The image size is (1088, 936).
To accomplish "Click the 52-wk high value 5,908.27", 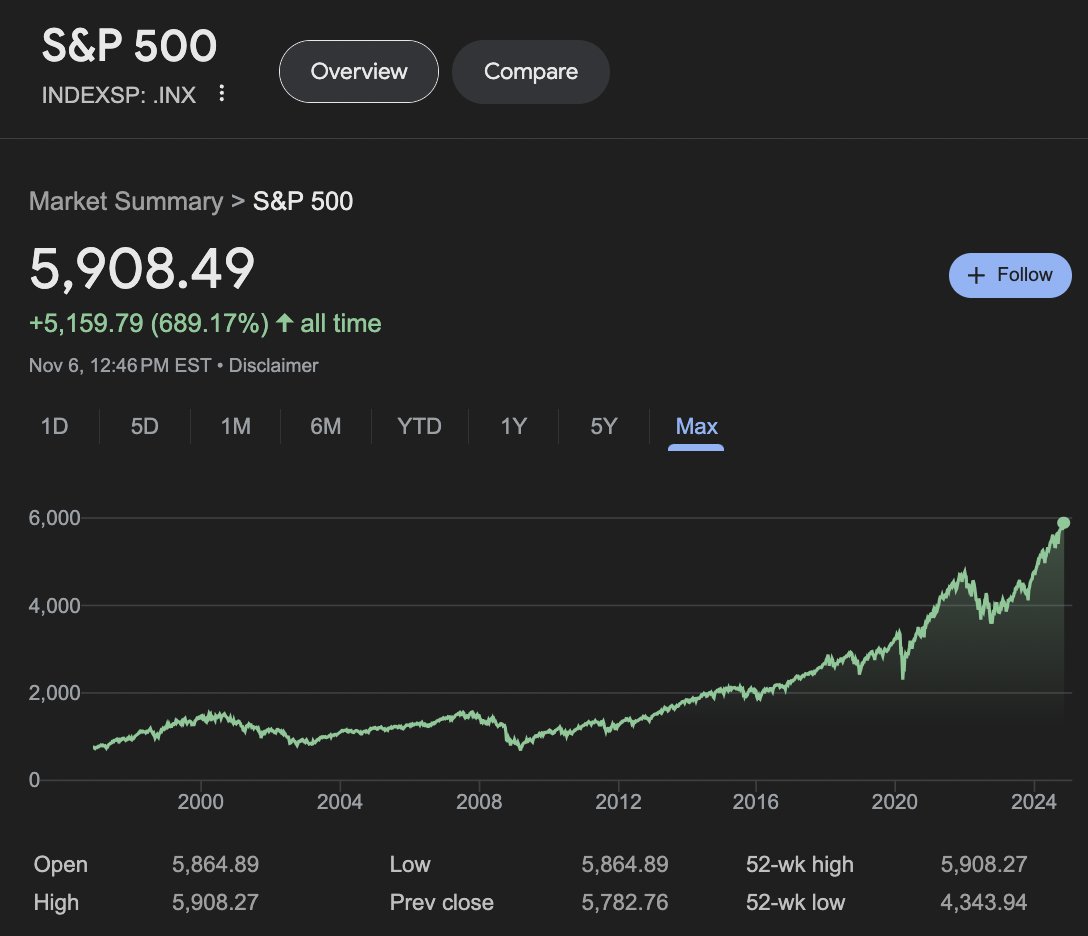I will tap(983, 865).
